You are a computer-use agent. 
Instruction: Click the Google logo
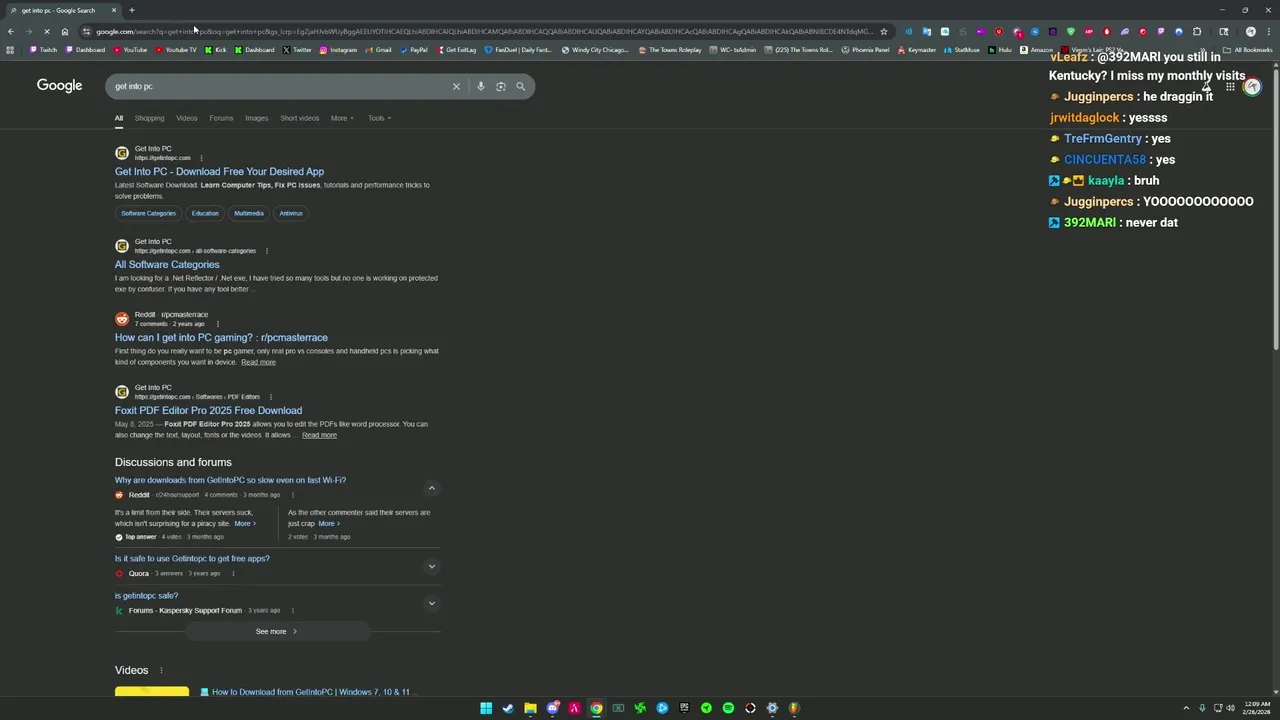59,86
